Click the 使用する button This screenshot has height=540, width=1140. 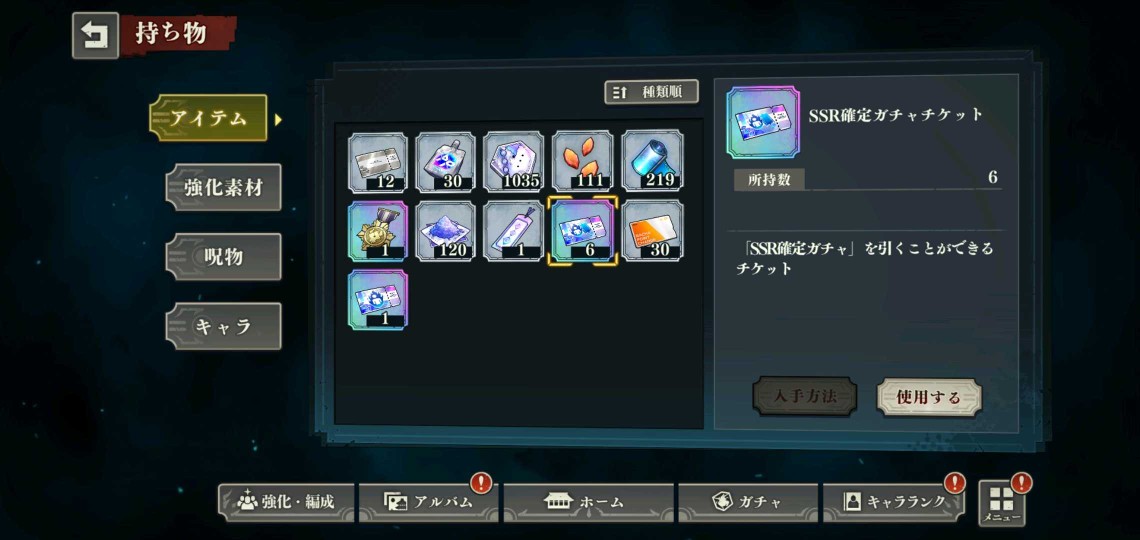[928, 397]
